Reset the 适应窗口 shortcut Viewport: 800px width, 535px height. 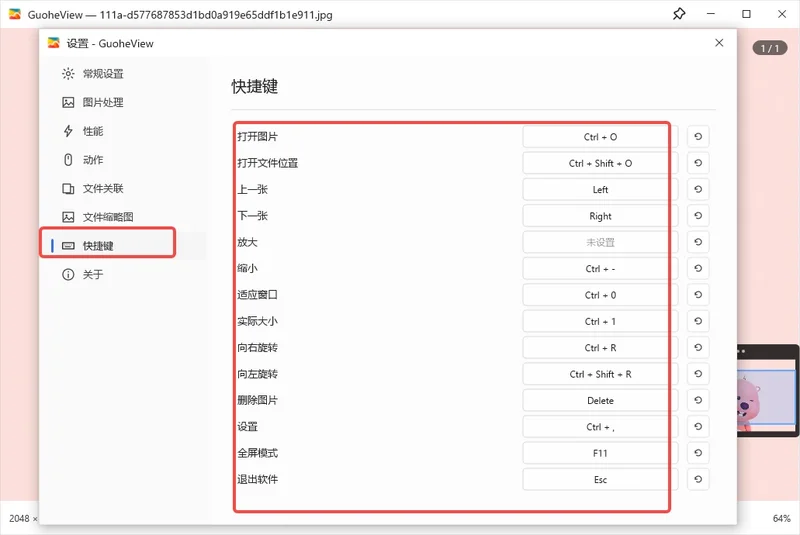tap(698, 295)
